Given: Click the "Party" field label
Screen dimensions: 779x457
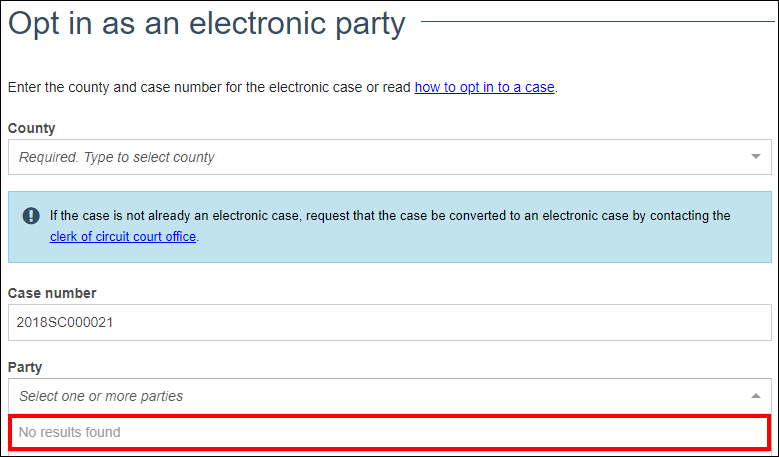Looking at the screenshot, I should tap(25, 367).
